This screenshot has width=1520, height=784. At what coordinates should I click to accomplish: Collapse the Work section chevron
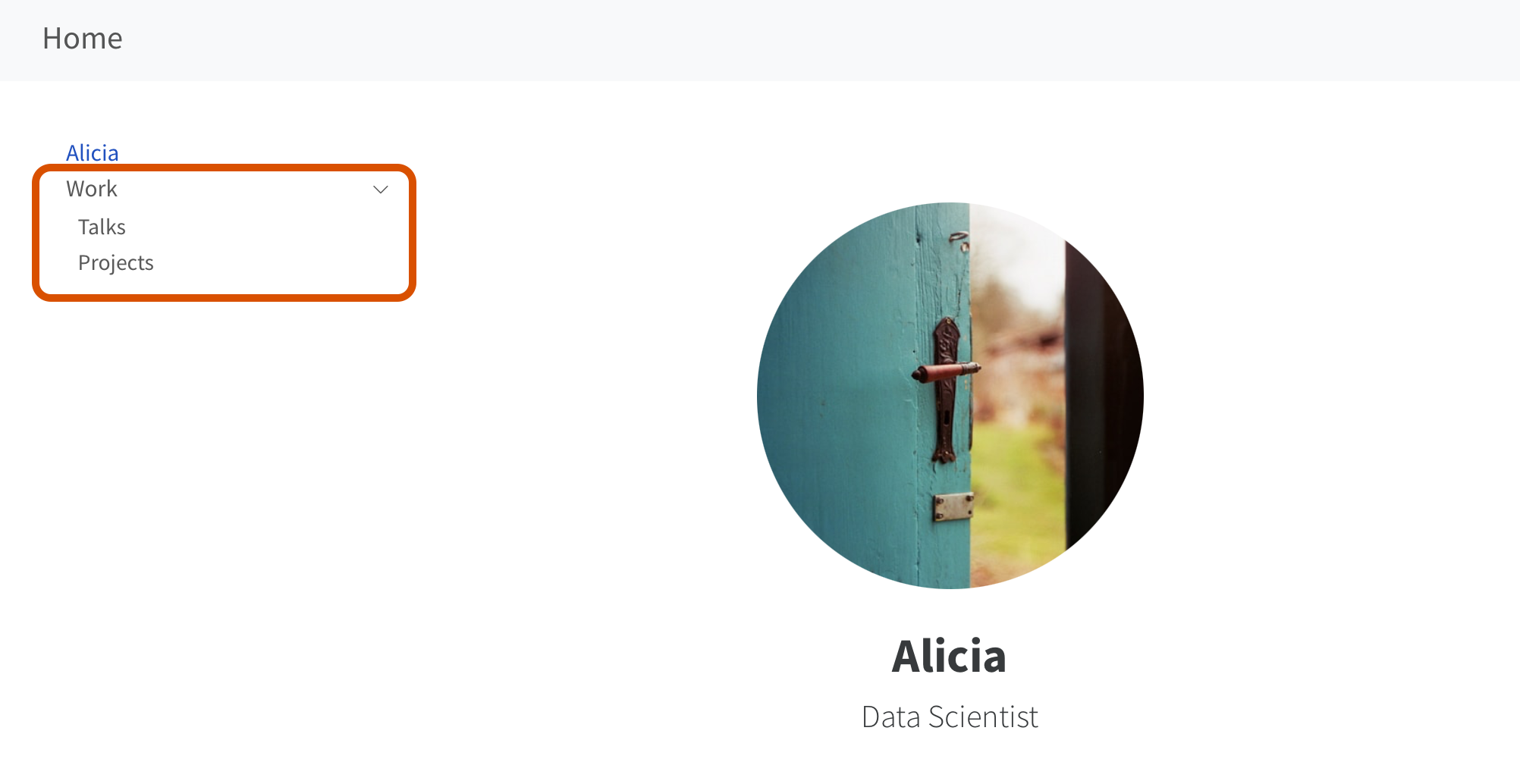381,190
